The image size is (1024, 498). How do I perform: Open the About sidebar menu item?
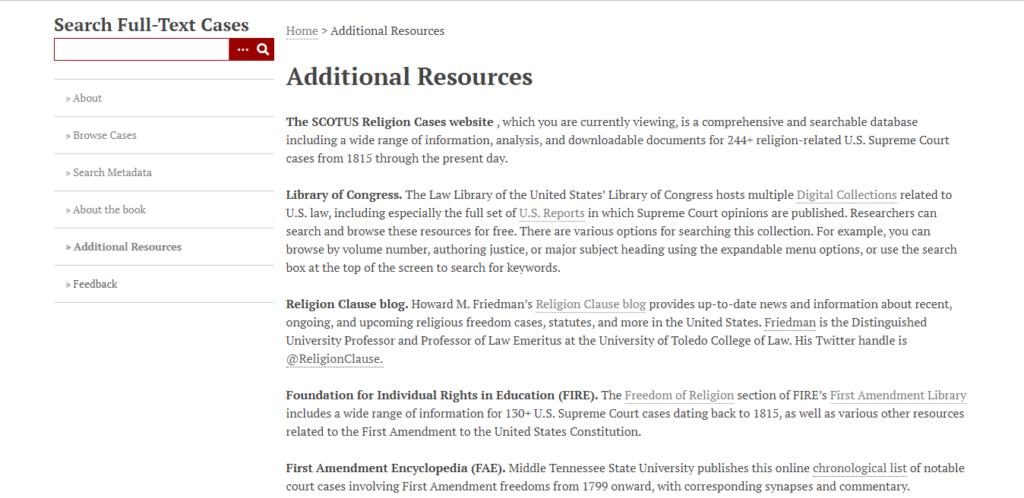click(87, 98)
